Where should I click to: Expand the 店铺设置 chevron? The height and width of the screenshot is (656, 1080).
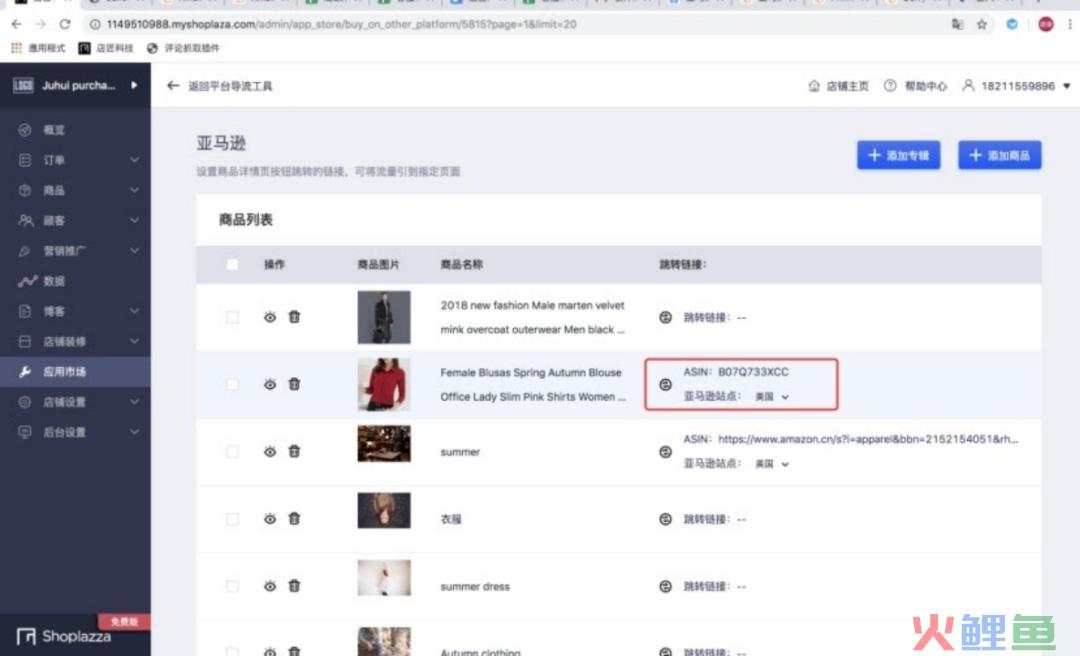134,402
